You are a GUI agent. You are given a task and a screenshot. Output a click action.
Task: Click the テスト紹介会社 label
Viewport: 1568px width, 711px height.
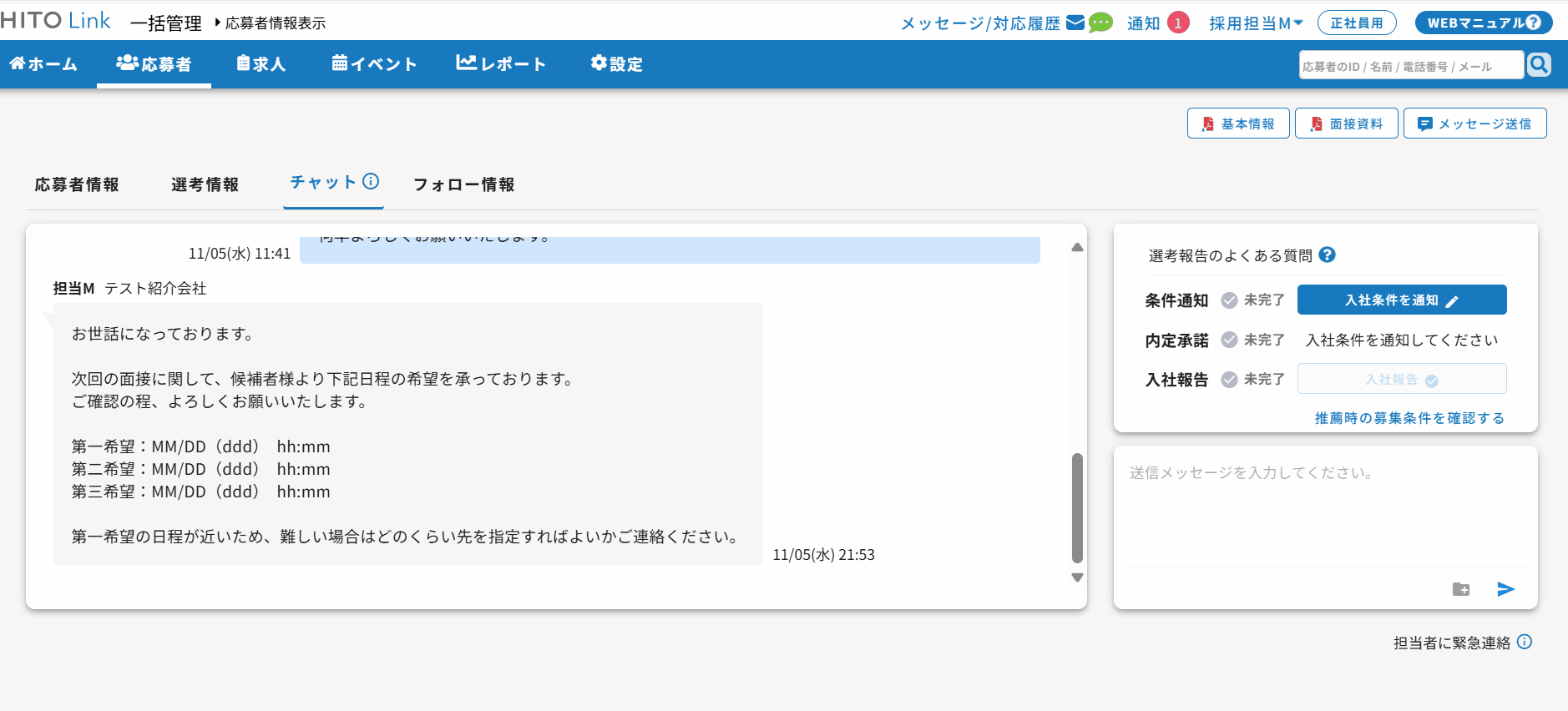[155, 288]
